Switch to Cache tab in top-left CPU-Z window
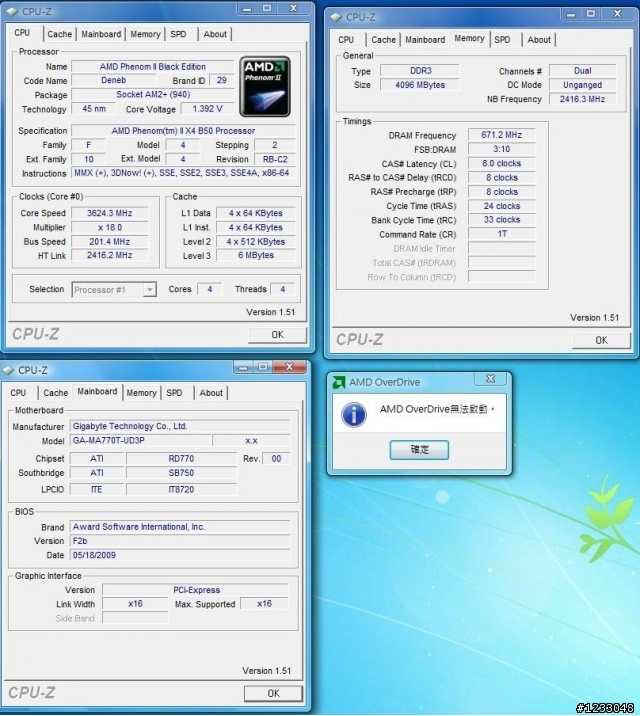 pyautogui.click(x=59, y=34)
